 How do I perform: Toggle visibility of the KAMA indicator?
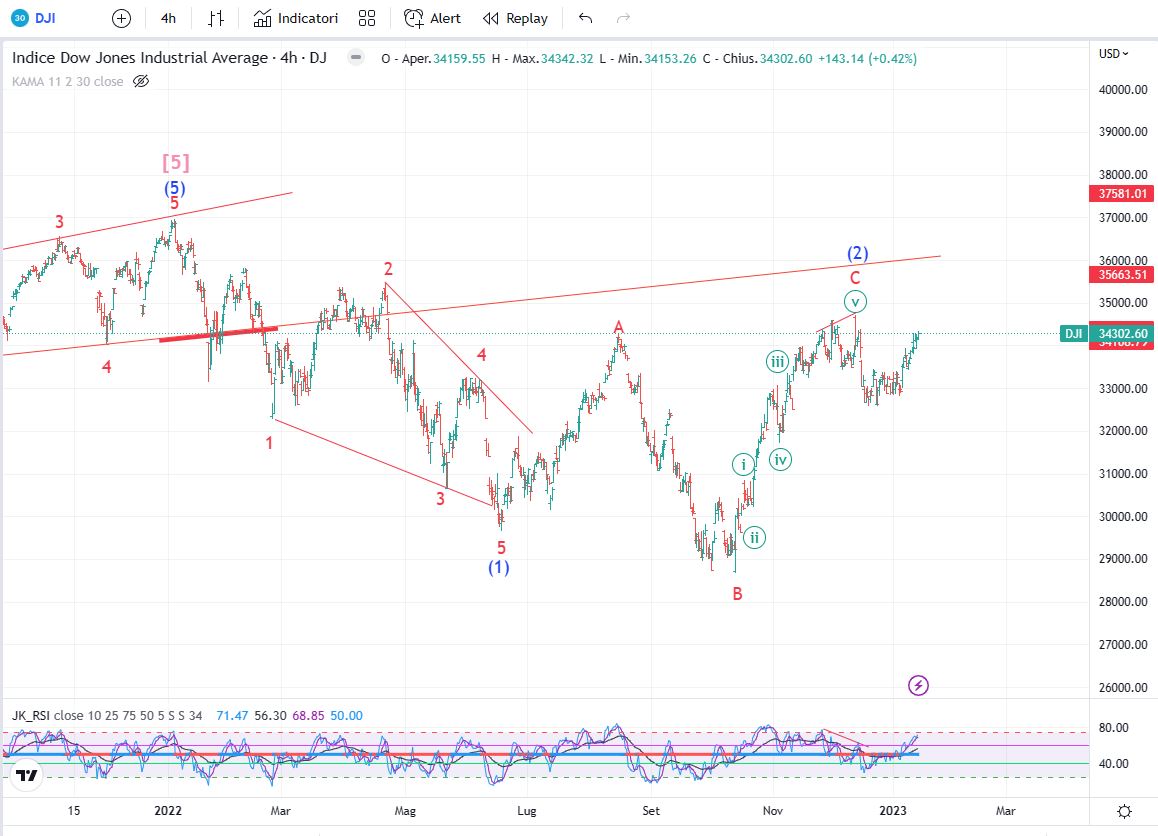(141, 81)
